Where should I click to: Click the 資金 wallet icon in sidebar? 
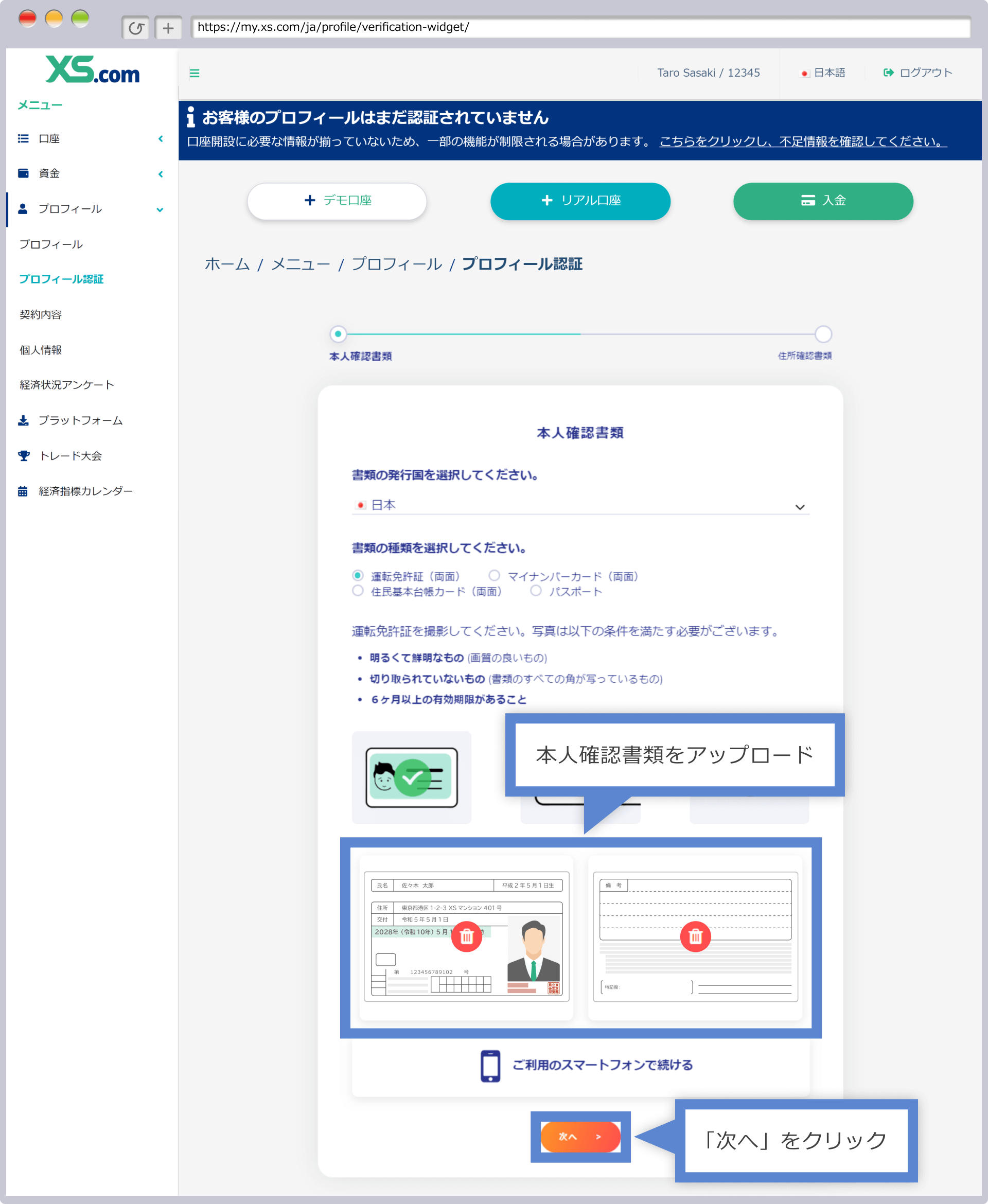tap(23, 173)
